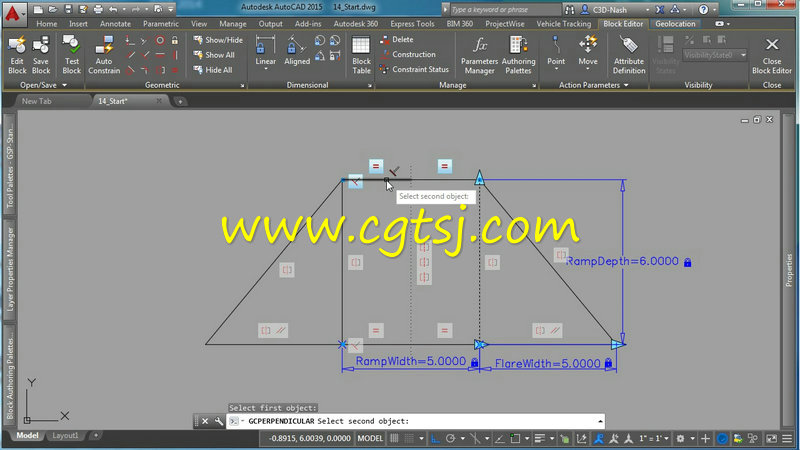This screenshot has width=800, height=450.
Task: Cancel command with command line X button
Action: [205, 421]
